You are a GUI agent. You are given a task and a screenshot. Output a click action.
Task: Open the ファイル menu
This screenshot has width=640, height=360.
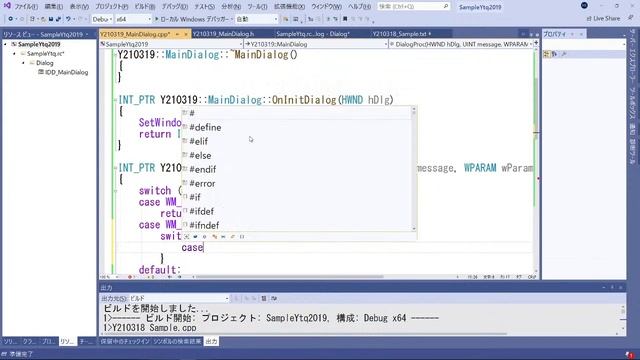click(26, 7)
